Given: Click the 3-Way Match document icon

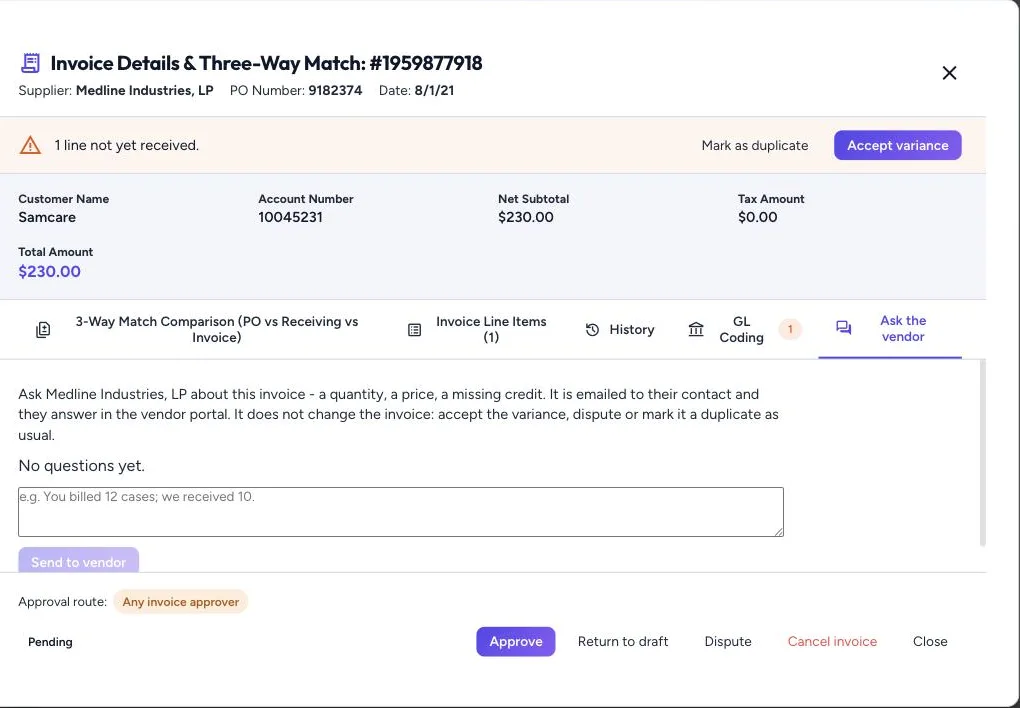Looking at the screenshot, I should (43, 330).
